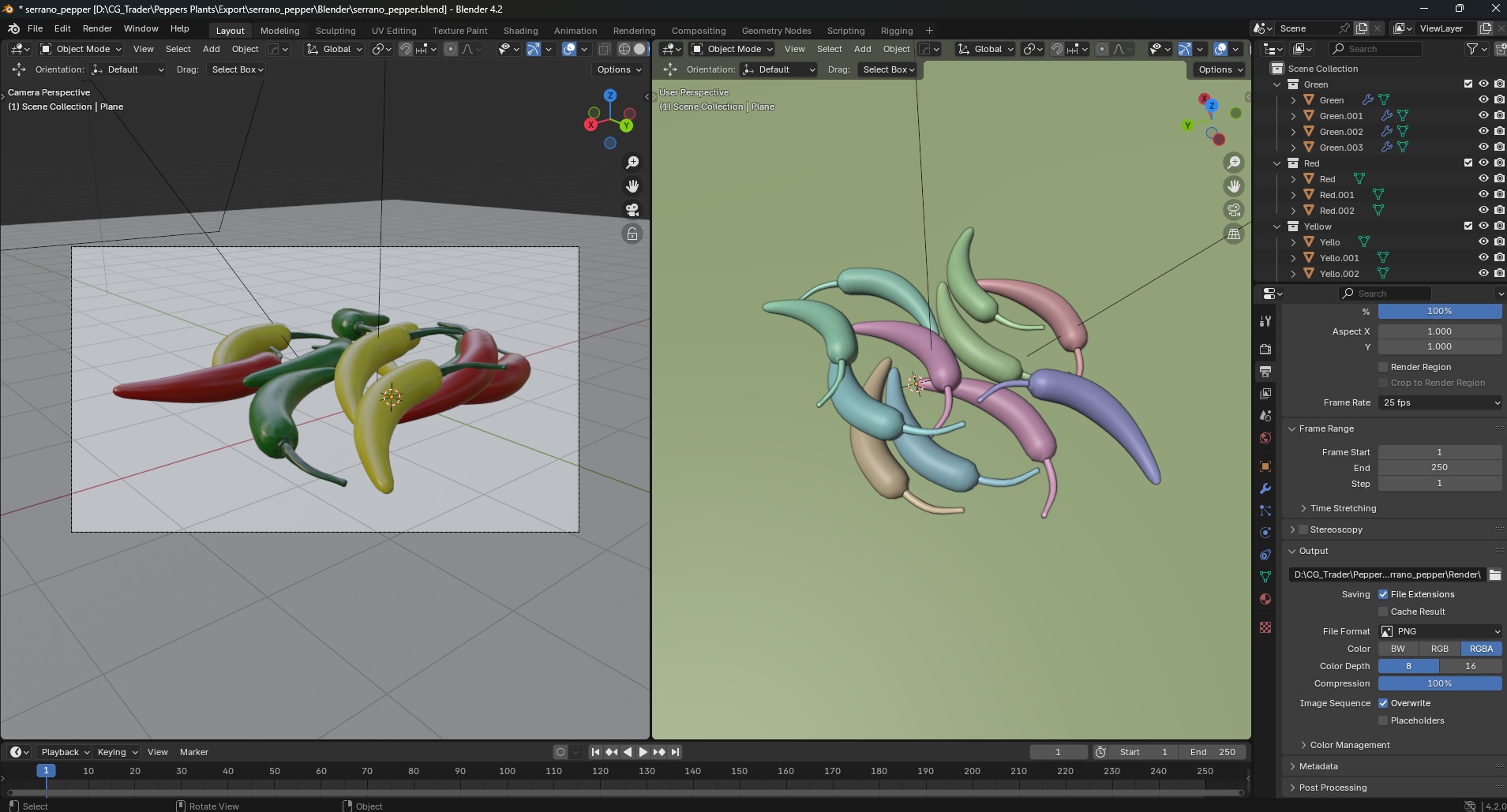
Task: Uncheck Overwrite checkbox
Action: point(1383,703)
